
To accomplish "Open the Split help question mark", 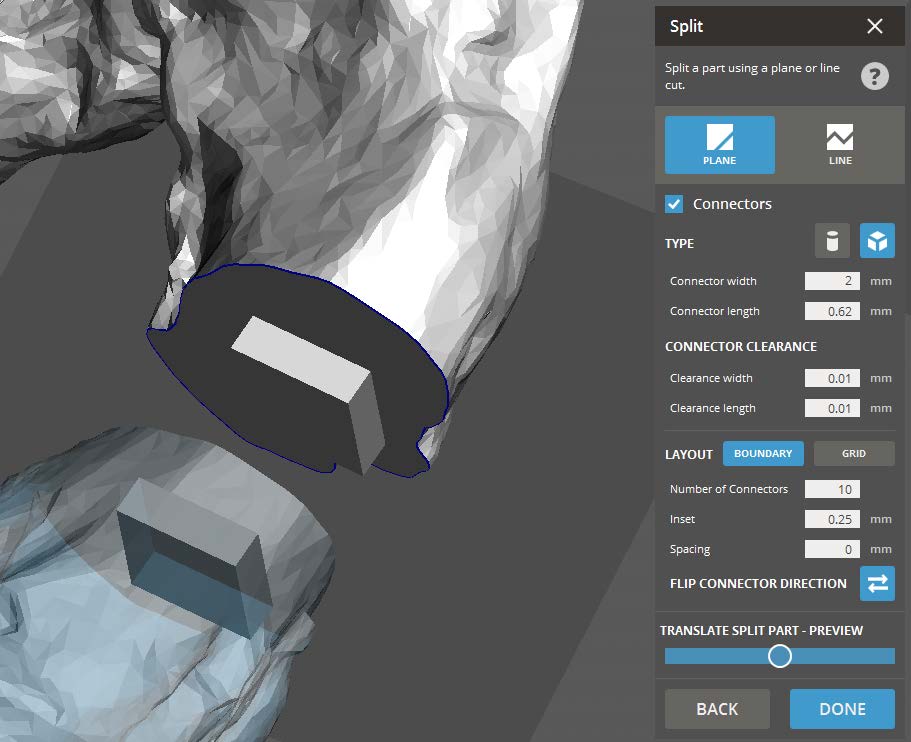I will pos(874,76).
